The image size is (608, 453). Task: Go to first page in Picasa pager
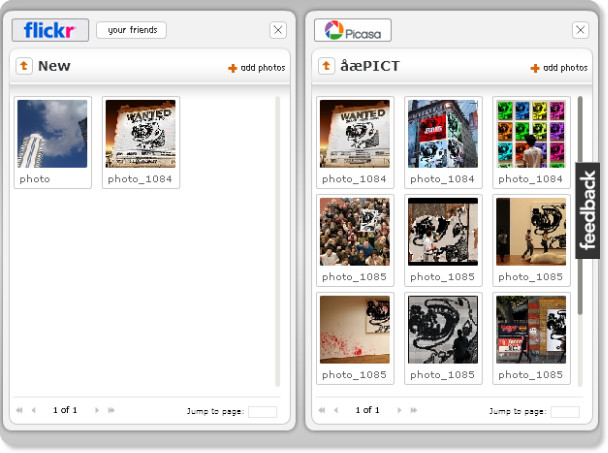coord(322,410)
